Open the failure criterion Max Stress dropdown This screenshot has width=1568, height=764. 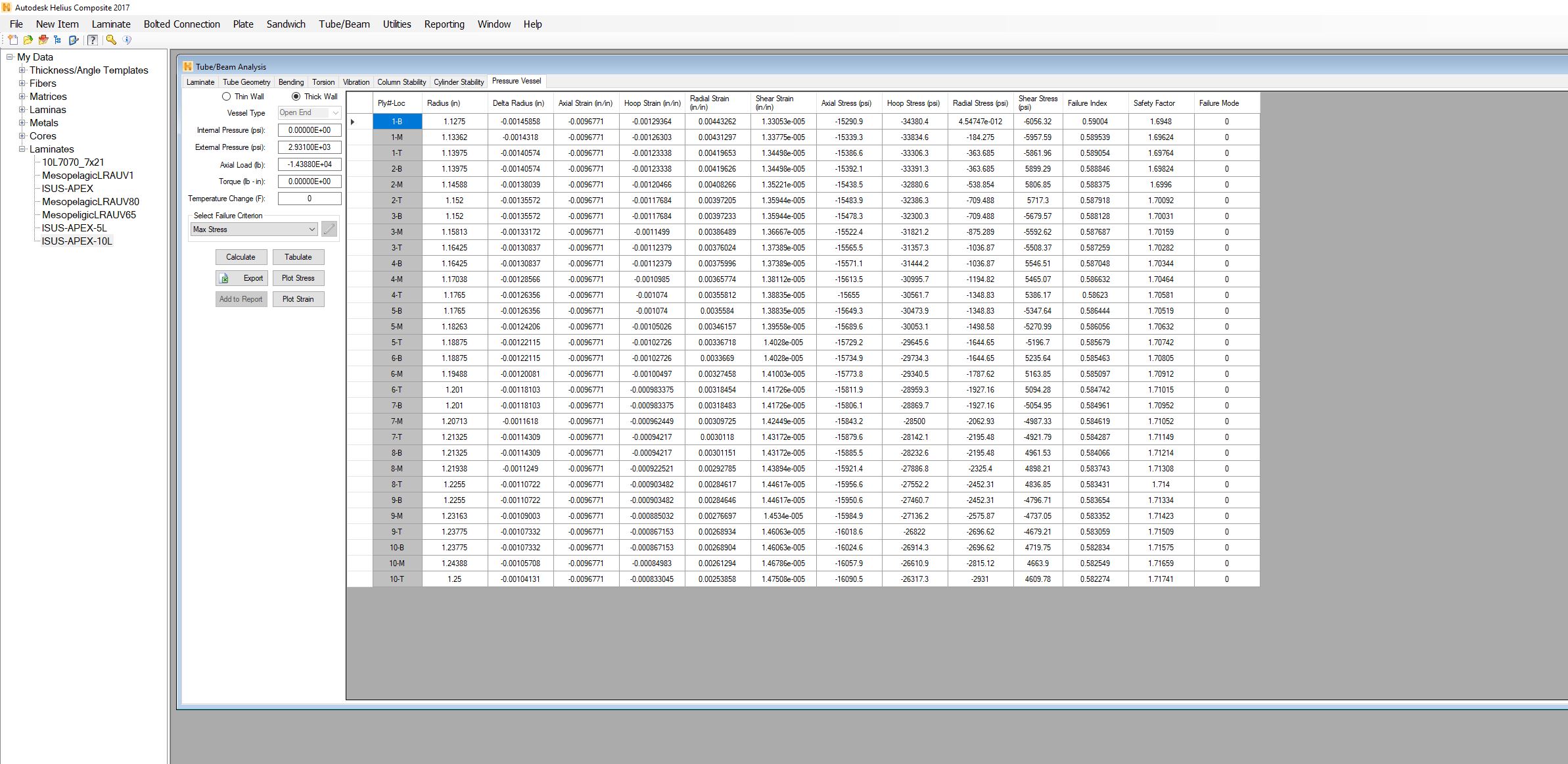click(254, 229)
